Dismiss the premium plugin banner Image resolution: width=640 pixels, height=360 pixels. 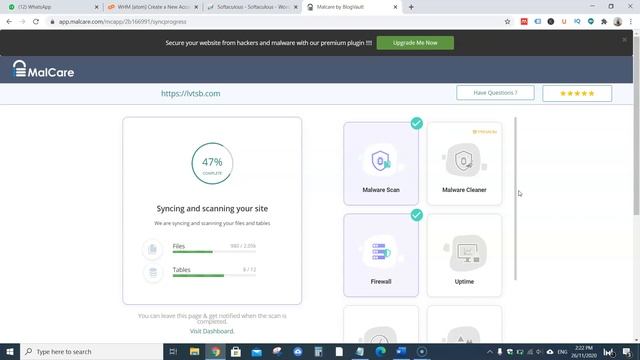coord(624,40)
